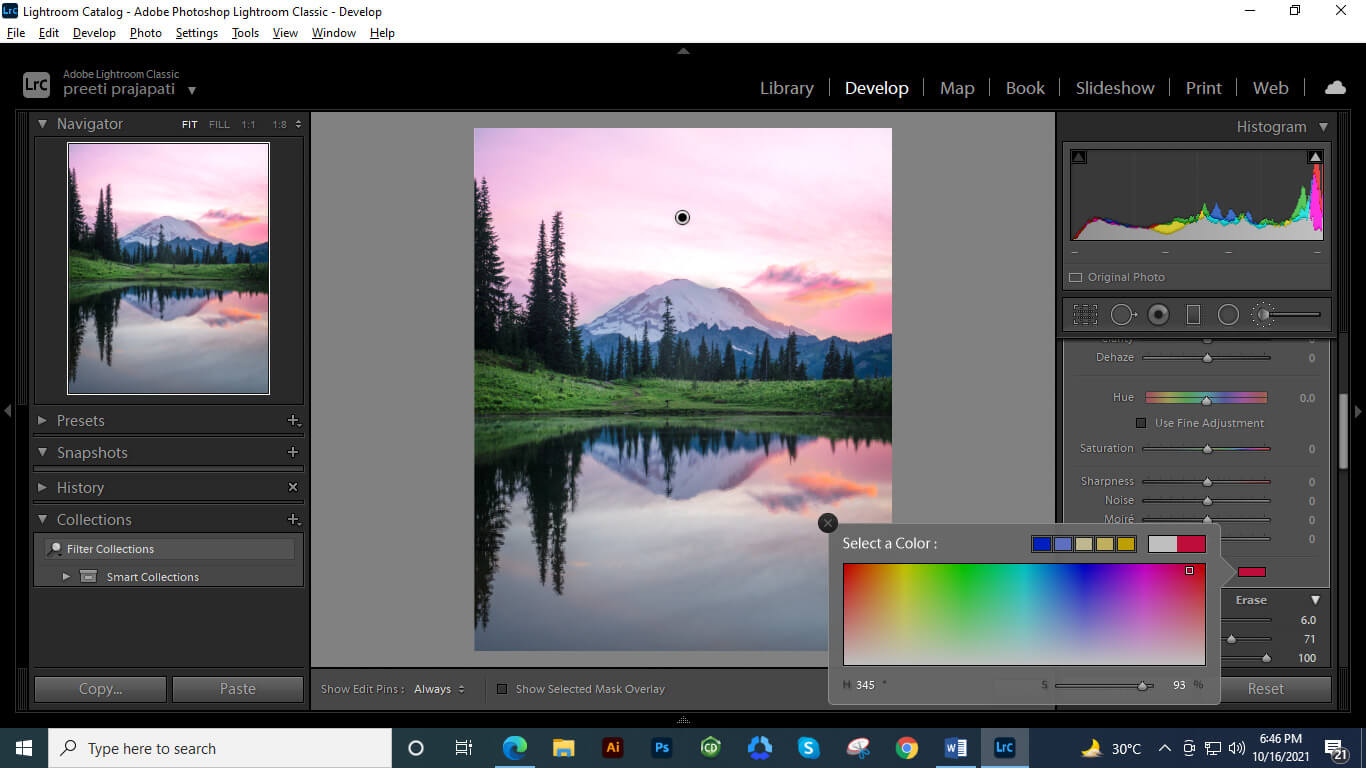Image resolution: width=1366 pixels, height=768 pixels.
Task: Enable the Original Photo comparison checkbox
Action: tap(1076, 277)
